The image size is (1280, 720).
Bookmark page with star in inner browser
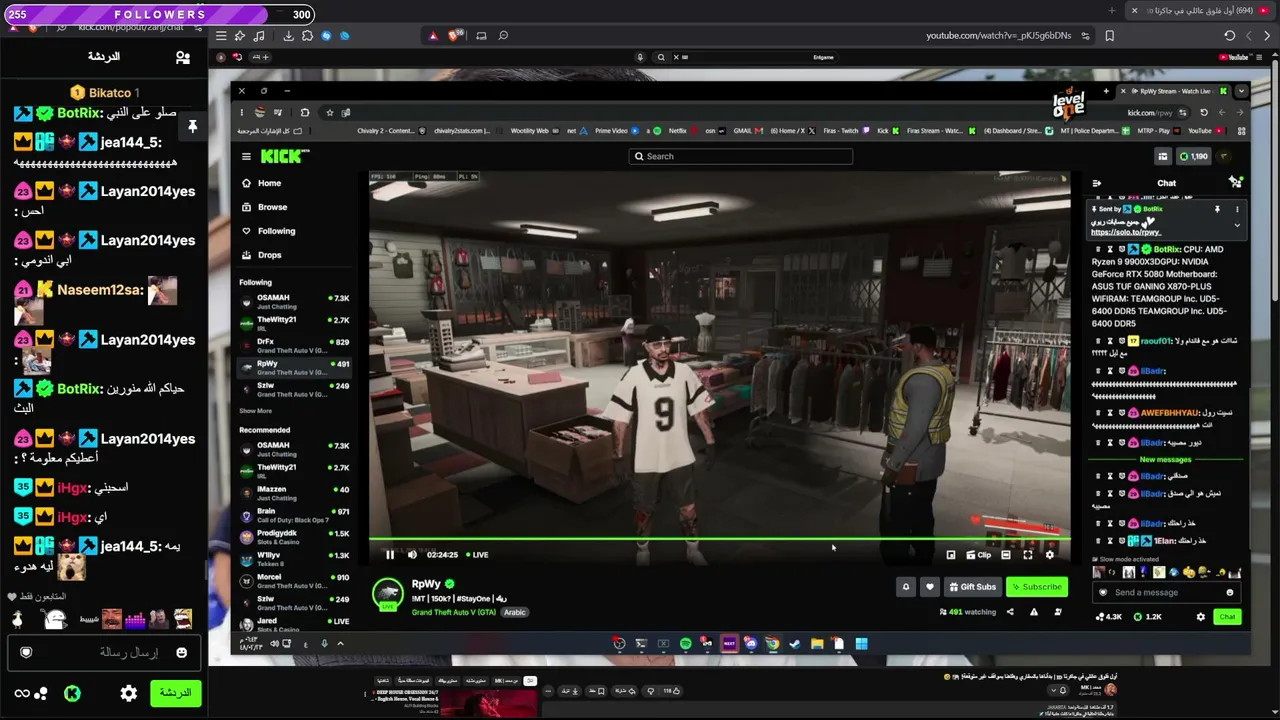tap(329, 112)
